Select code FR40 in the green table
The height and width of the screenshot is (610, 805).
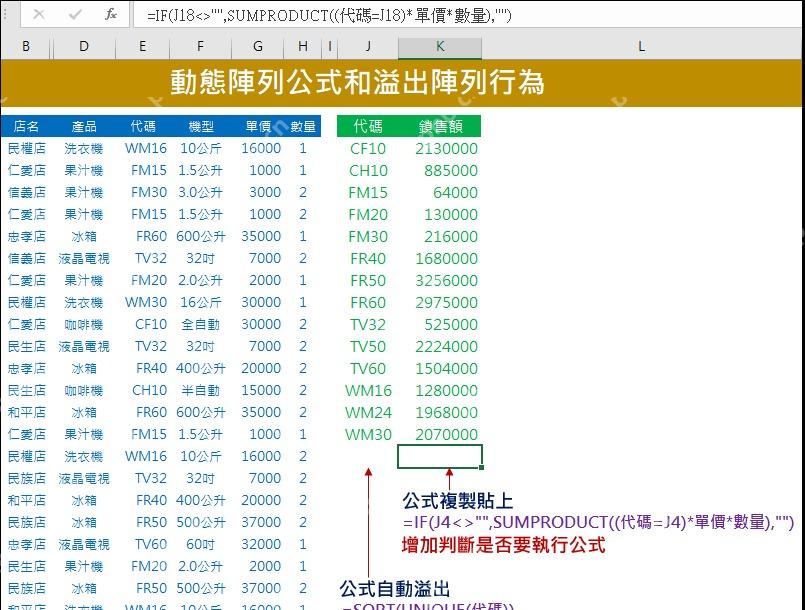pos(368,259)
